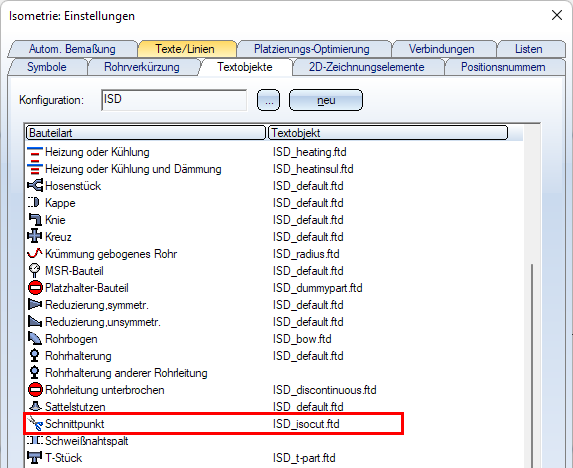Click the neu configuration button
573x468 pixels.
[x=326, y=100]
